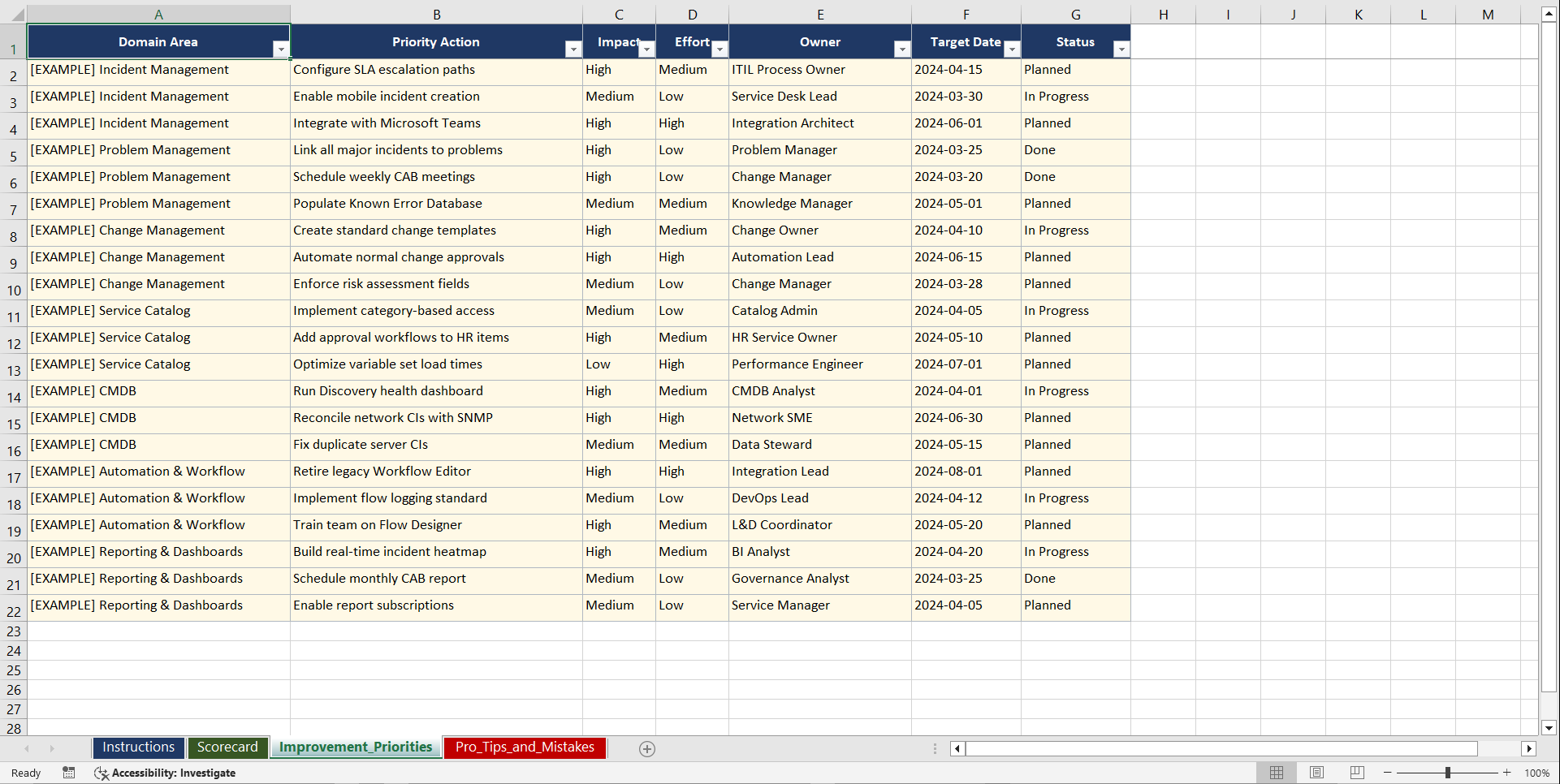Click the Zoom Out minus icon

click(x=1387, y=773)
